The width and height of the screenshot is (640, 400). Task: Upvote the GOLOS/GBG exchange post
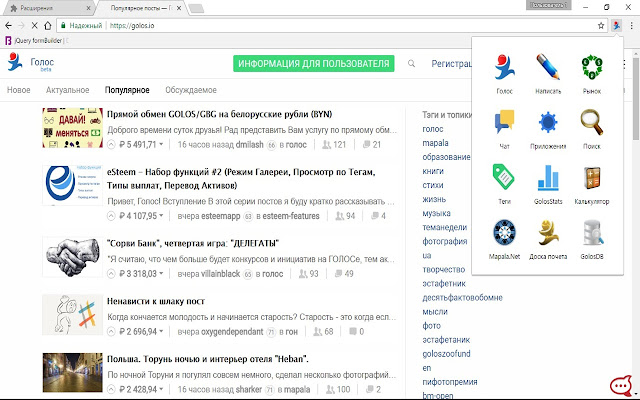[111, 144]
